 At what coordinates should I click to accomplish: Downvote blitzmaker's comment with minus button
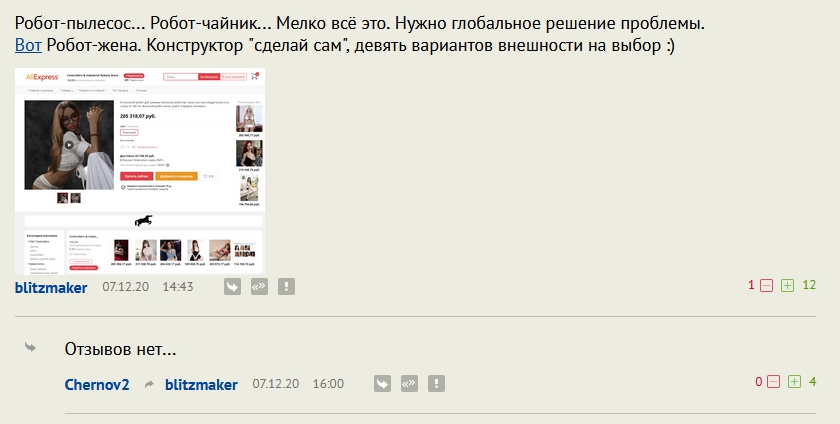pos(767,285)
